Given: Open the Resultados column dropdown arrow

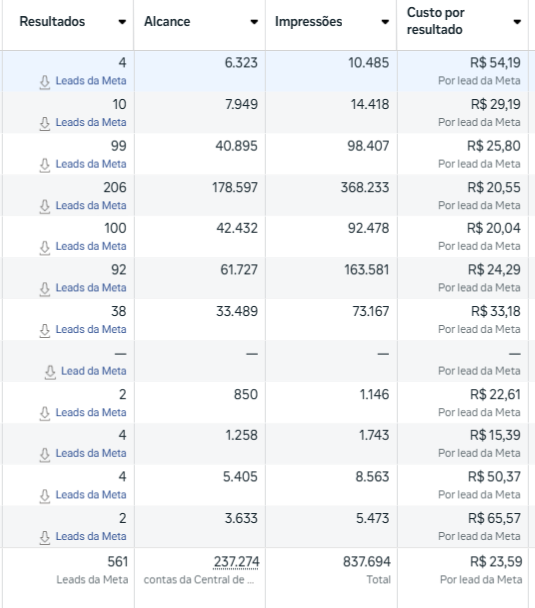Looking at the screenshot, I should pos(122,22).
